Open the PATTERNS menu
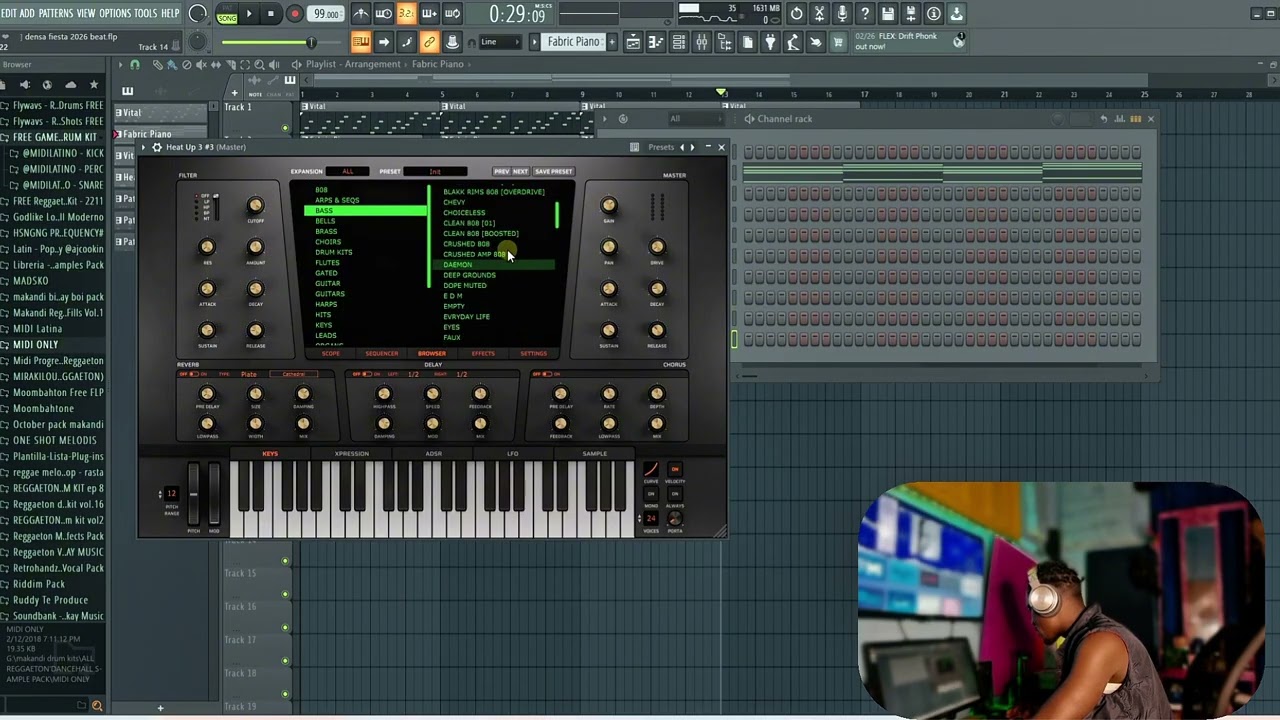1280x720 pixels. click(55, 13)
